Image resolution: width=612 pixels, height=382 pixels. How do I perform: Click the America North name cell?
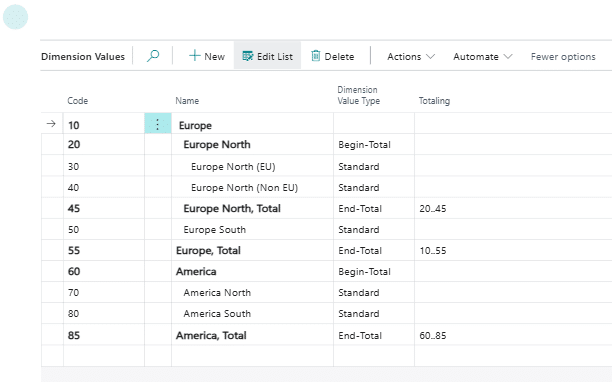pyautogui.click(x=252, y=293)
